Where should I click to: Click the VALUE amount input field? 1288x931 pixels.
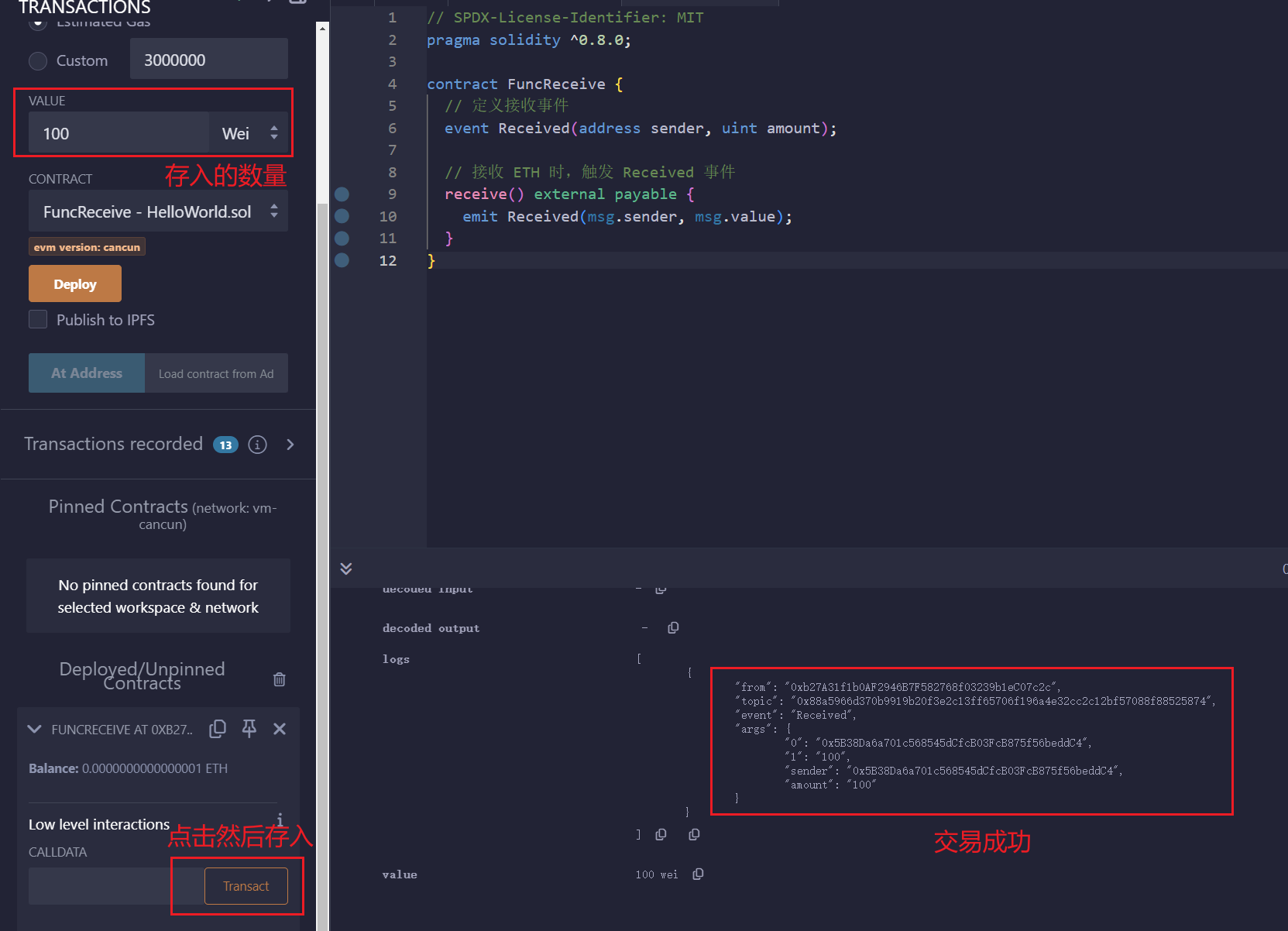(x=118, y=133)
